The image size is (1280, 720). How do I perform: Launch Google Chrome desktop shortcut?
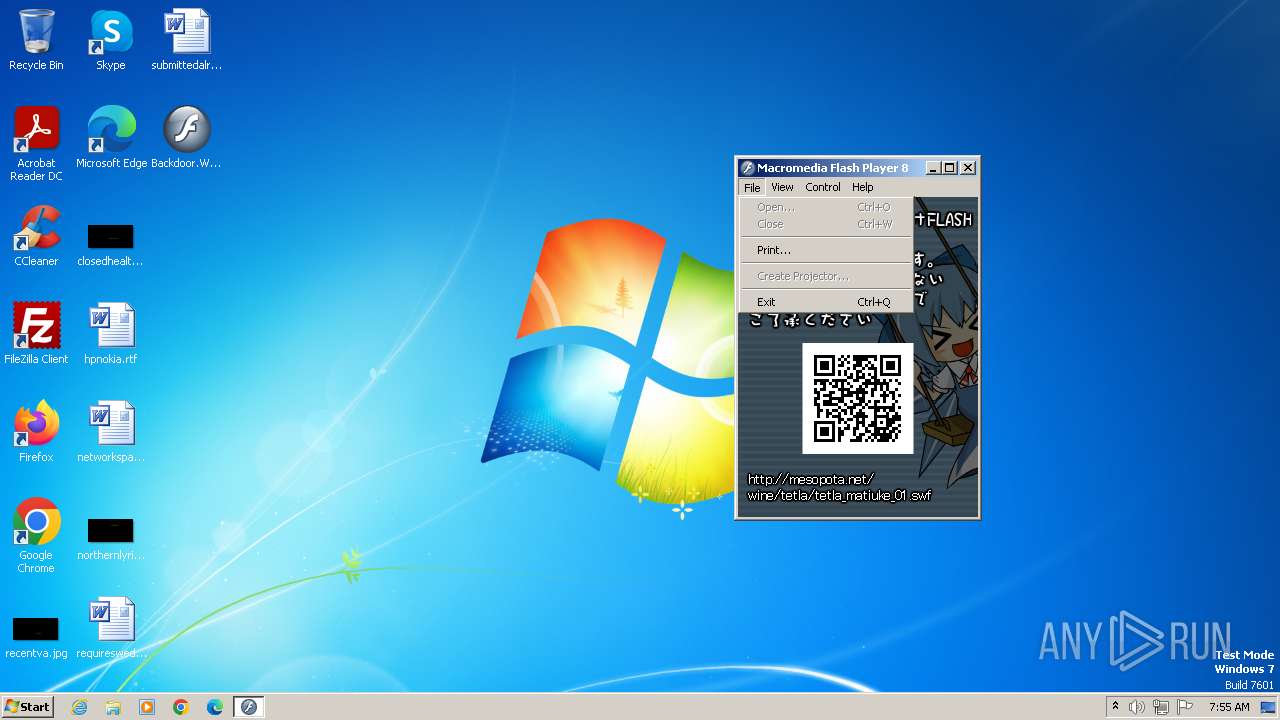click(36, 535)
